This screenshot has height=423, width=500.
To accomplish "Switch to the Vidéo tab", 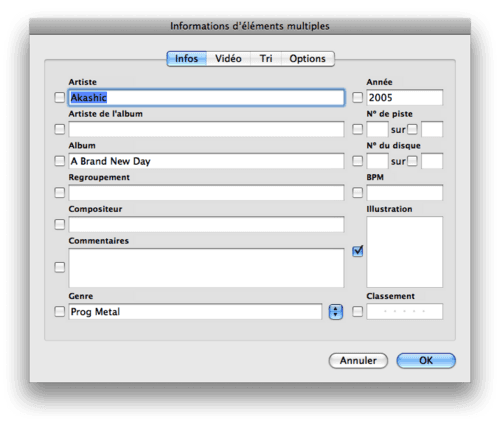I will 228,59.
